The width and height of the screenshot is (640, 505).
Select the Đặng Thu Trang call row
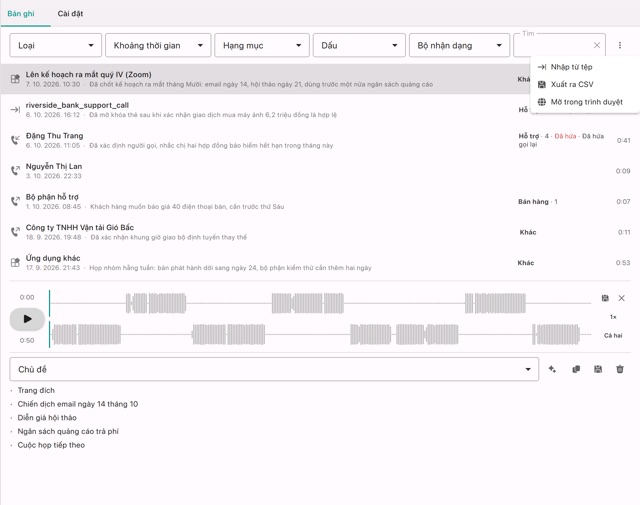320,140
